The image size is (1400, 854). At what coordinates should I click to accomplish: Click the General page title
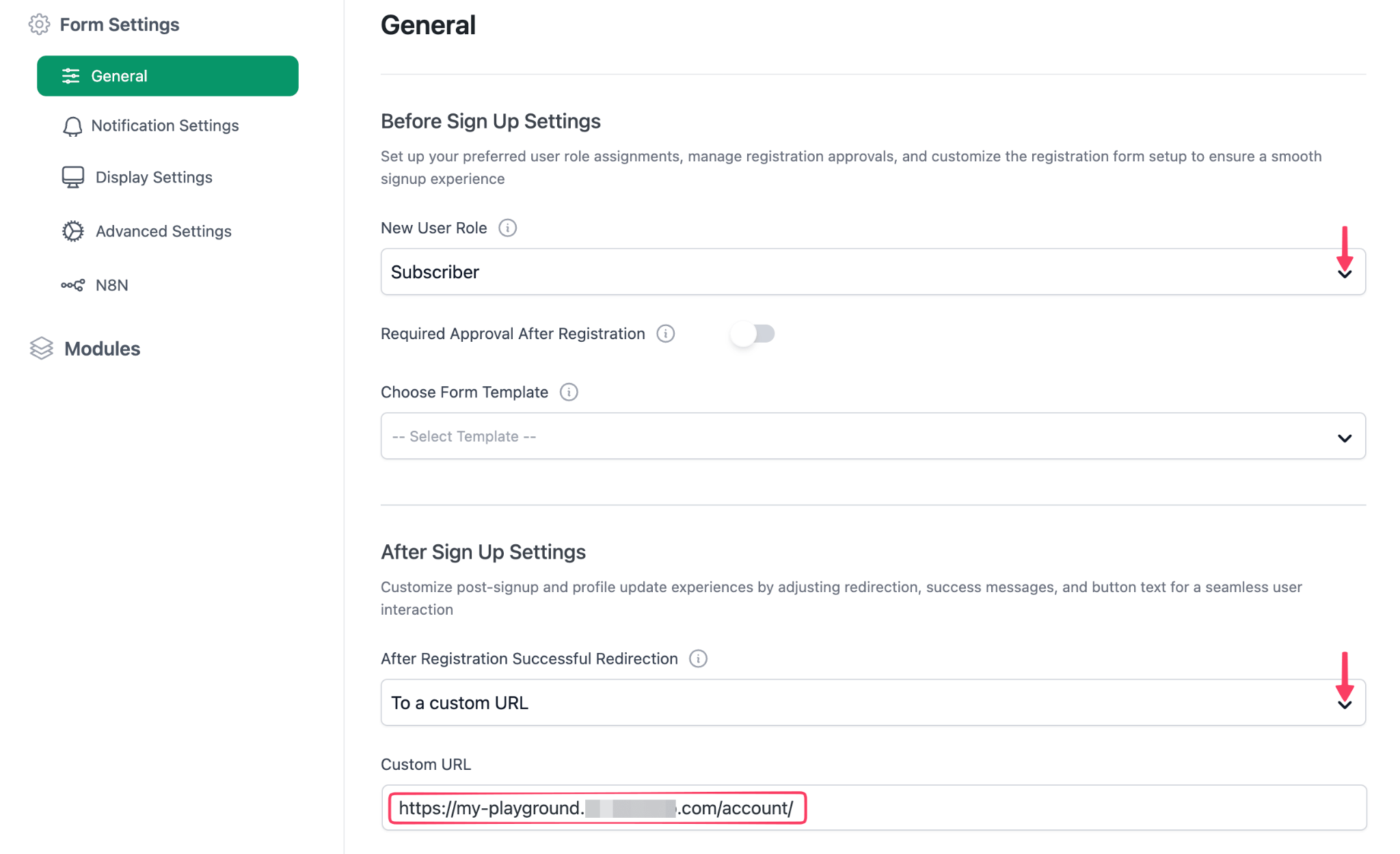point(428,25)
